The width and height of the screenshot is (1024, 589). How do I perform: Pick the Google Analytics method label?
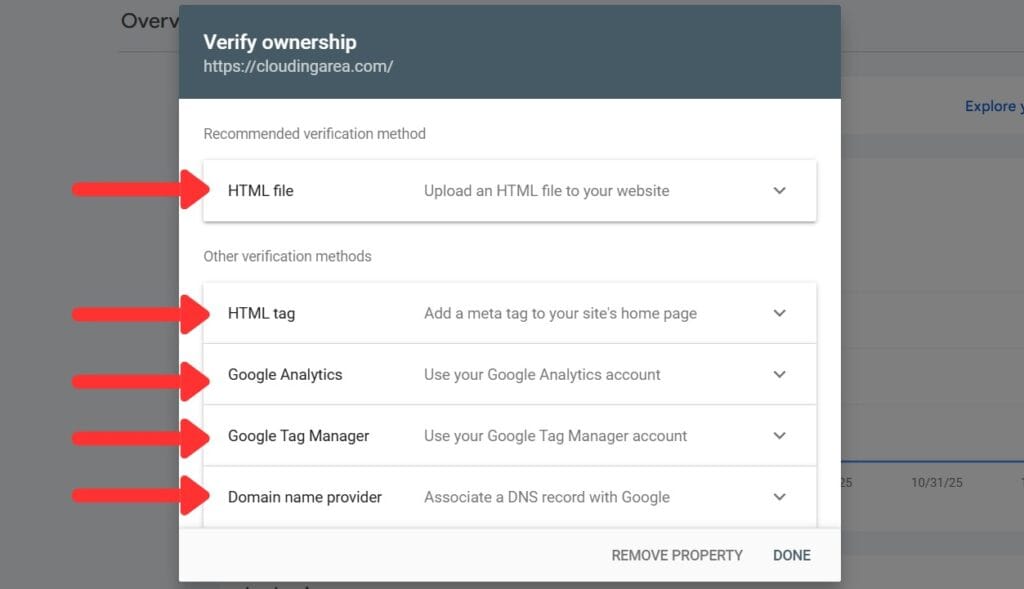point(285,375)
